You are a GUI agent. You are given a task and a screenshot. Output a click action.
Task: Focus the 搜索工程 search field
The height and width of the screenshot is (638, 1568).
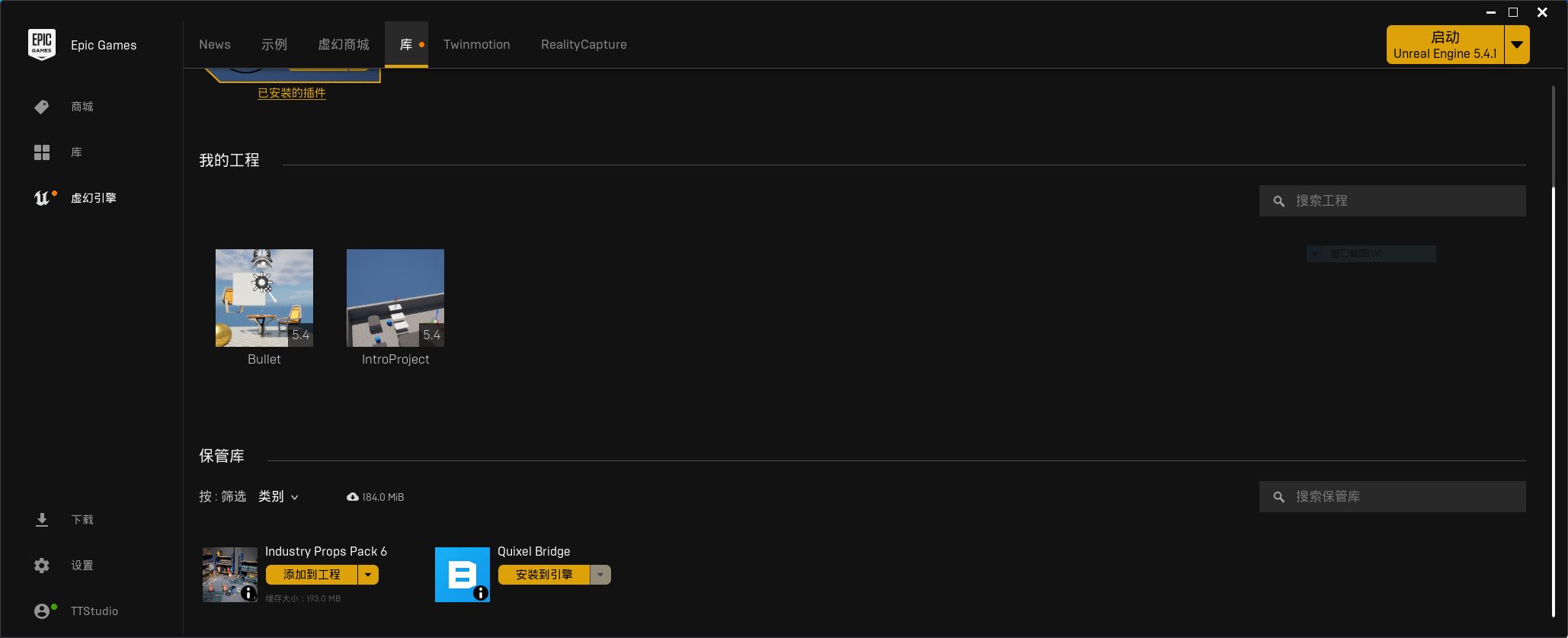pos(1393,201)
